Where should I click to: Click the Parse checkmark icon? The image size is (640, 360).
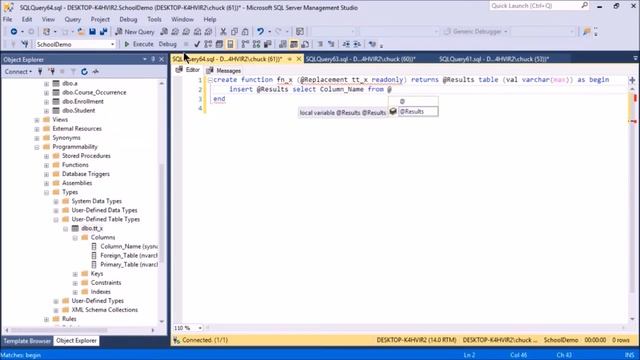[x=197, y=44]
